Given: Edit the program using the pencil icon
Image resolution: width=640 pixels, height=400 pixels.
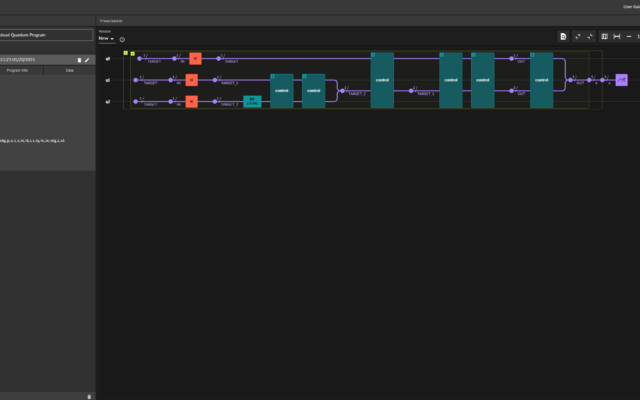Looking at the screenshot, I should (87, 60).
